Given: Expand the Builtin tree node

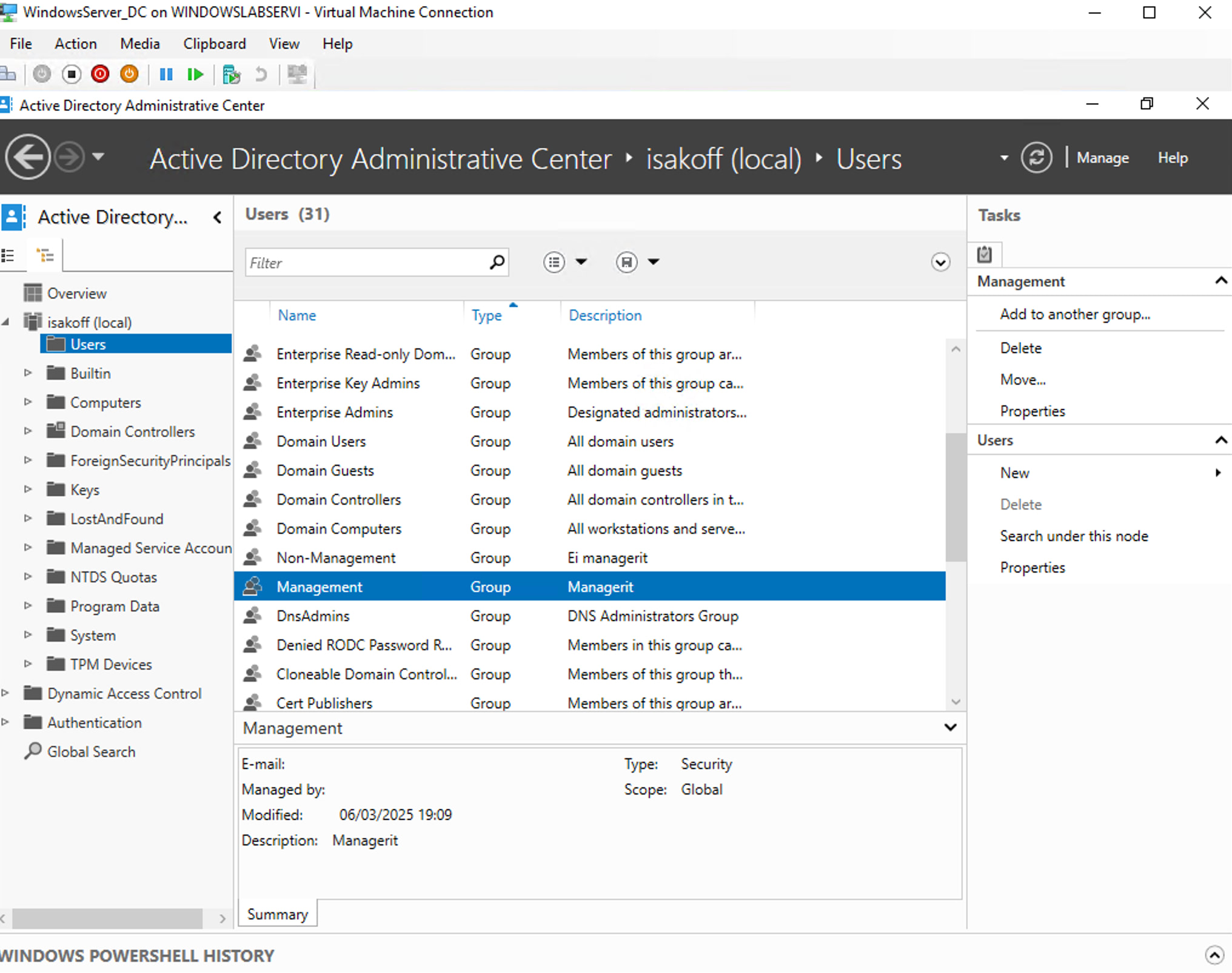Looking at the screenshot, I should [x=28, y=373].
